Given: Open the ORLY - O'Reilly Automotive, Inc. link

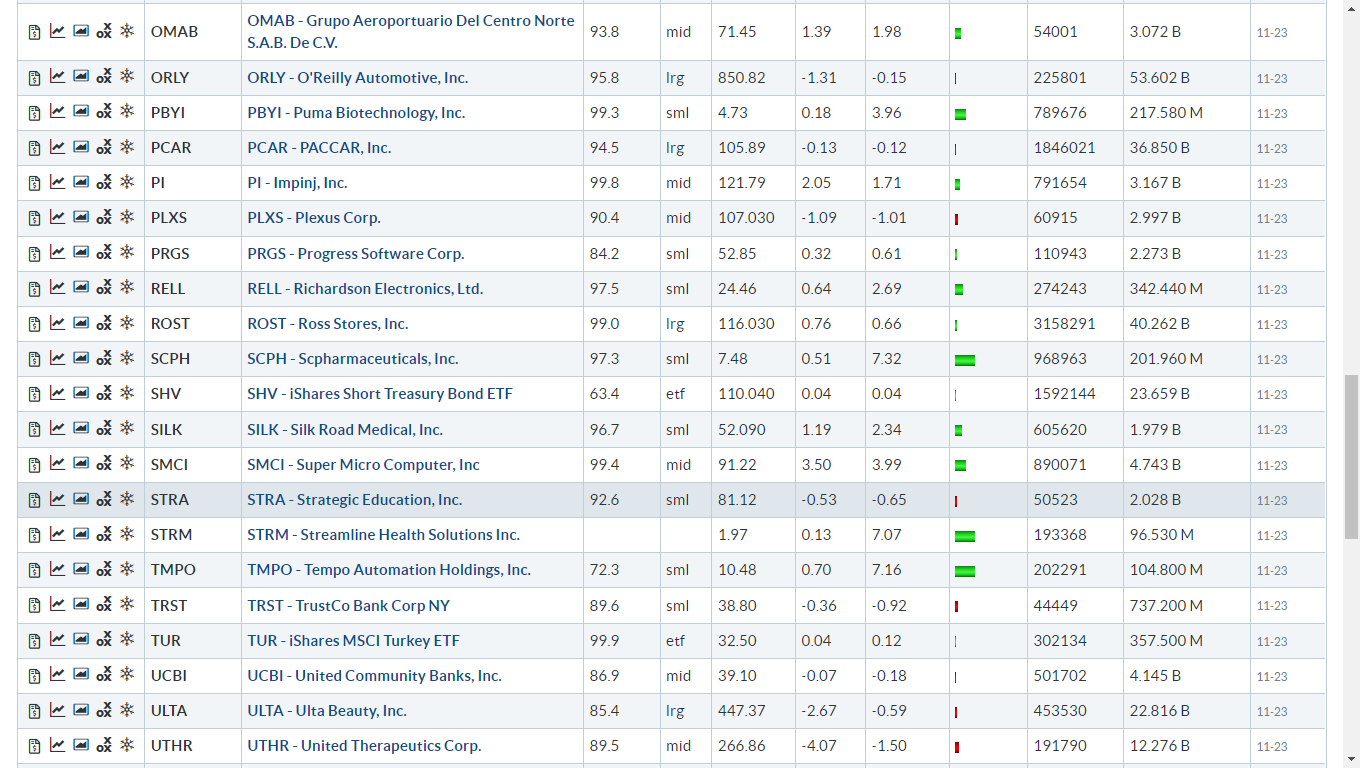Looking at the screenshot, I should [358, 77].
